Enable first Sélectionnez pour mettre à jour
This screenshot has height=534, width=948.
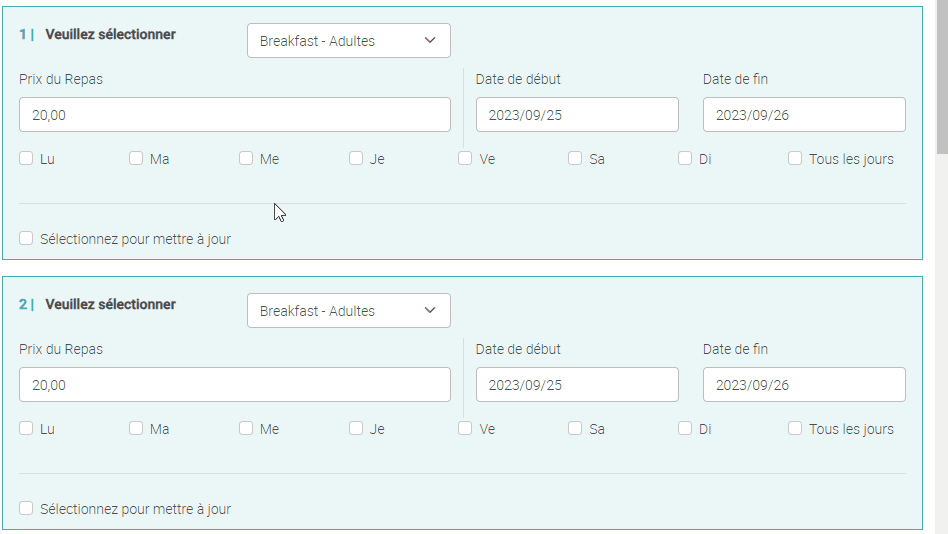[x=26, y=239]
